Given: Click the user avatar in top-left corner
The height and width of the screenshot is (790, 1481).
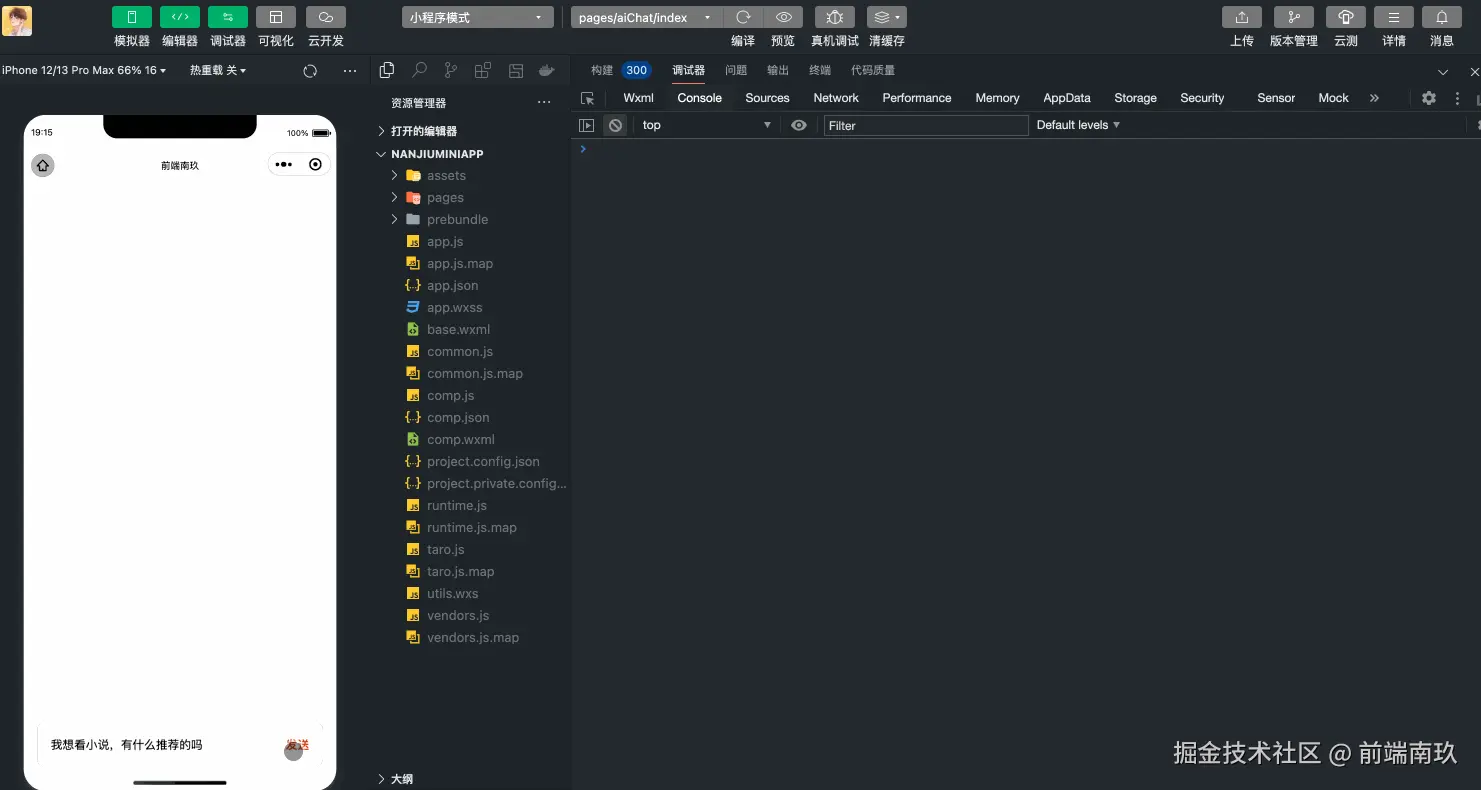Looking at the screenshot, I should (x=17, y=20).
